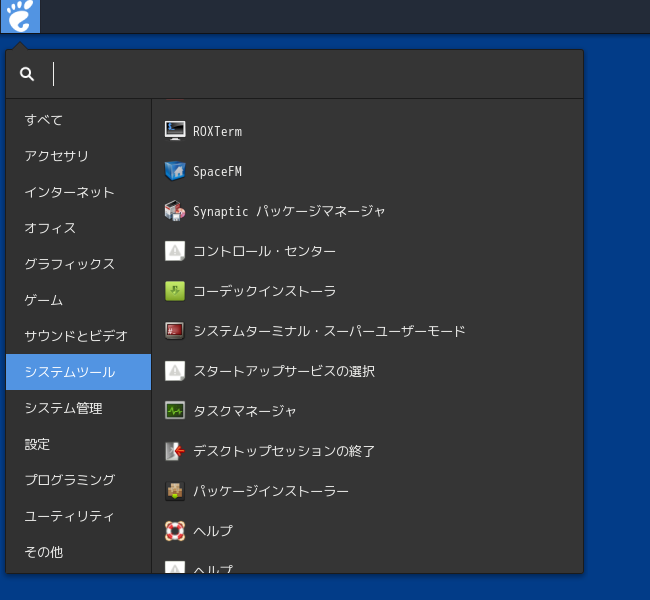The width and height of the screenshot is (650, 600).
Task: Click the Synaptic パッケージマネージャ label
Action: pyautogui.click(x=289, y=211)
